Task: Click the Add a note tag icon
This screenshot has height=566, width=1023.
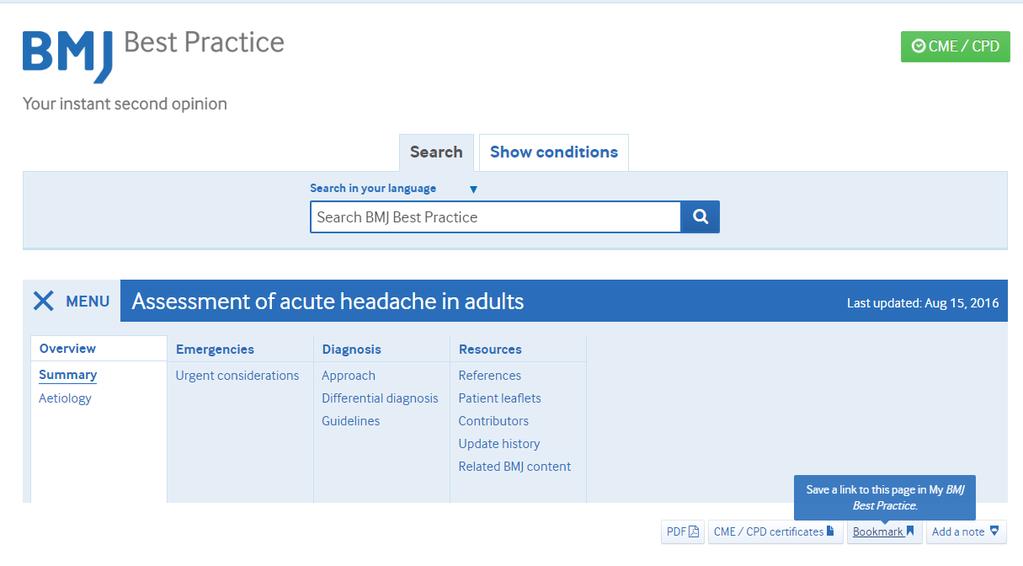Action: (994, 531)
